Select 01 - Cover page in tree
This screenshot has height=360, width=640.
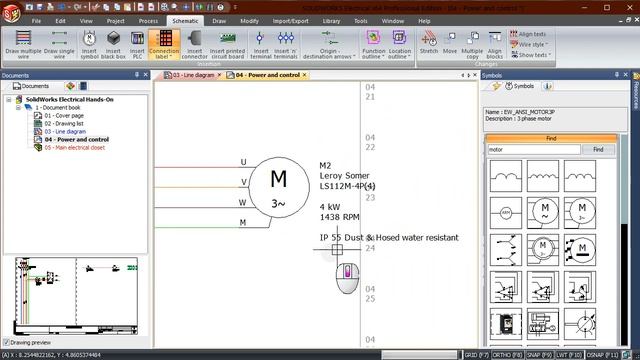click(x=64, y=116)
